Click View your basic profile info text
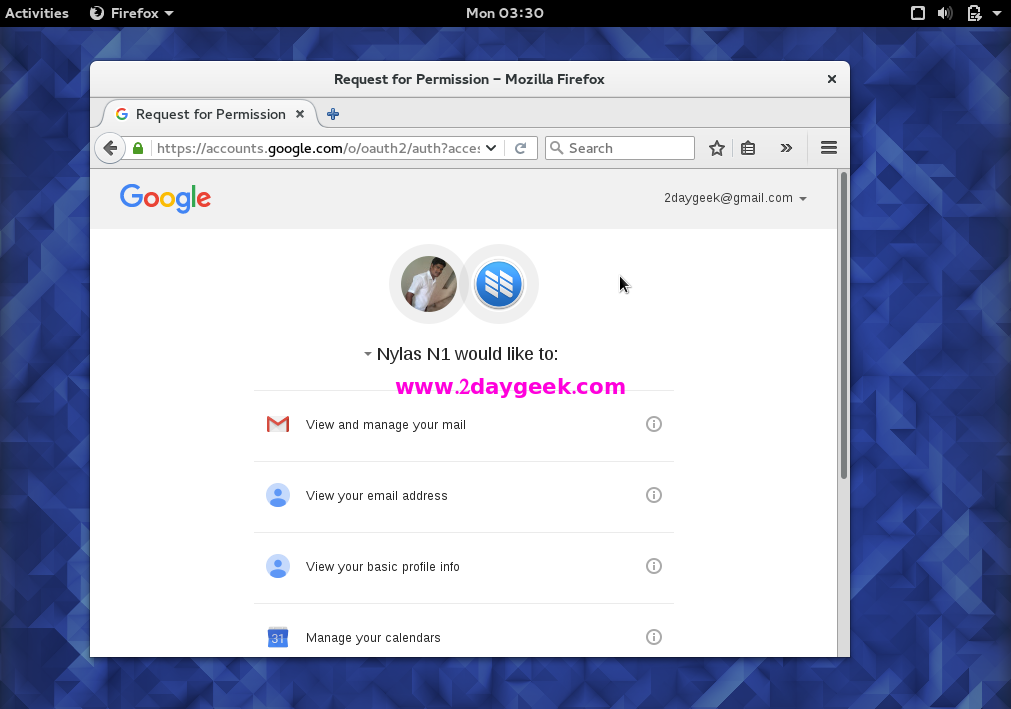Viewport: 1011px width, 709px height. point(382,567)
